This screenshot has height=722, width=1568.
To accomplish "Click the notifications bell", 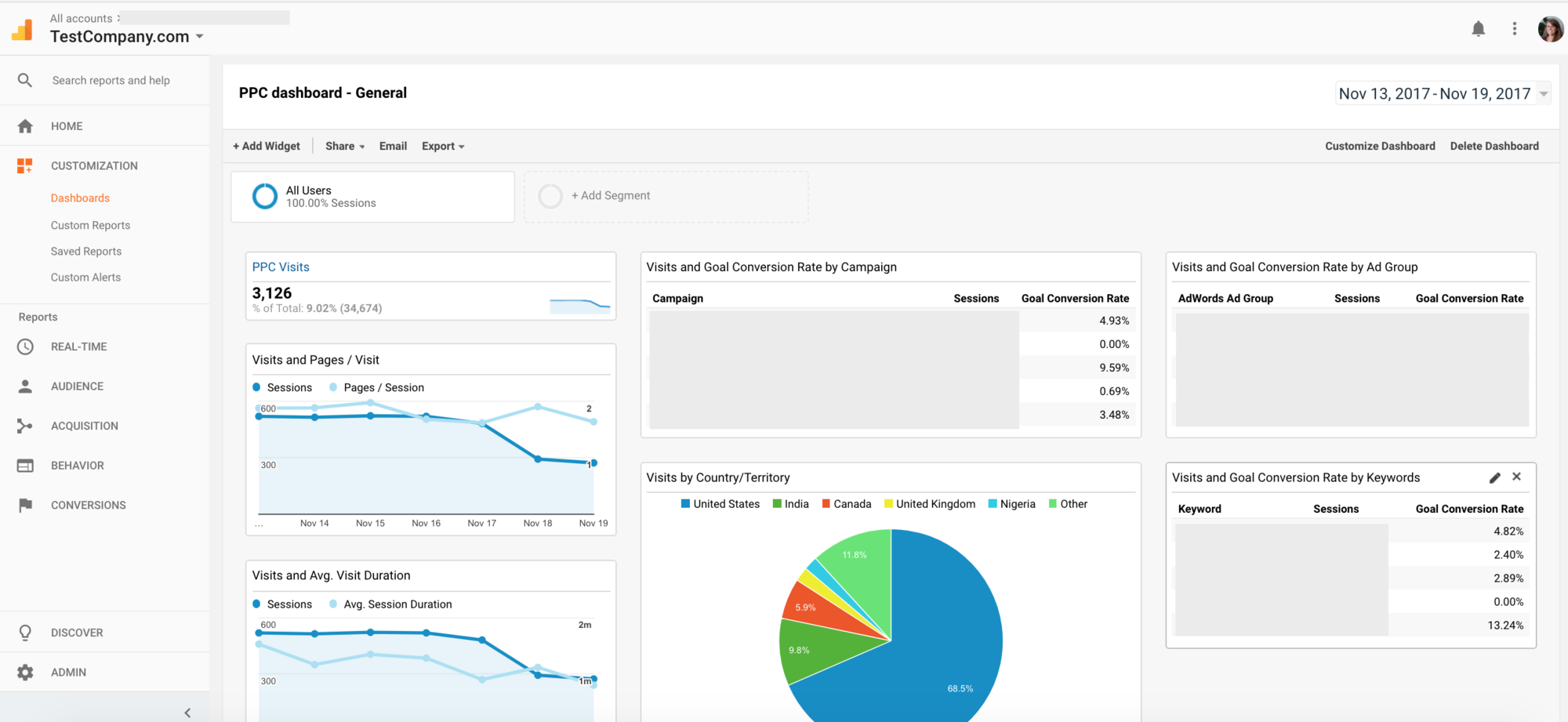I will point(1479,28).
